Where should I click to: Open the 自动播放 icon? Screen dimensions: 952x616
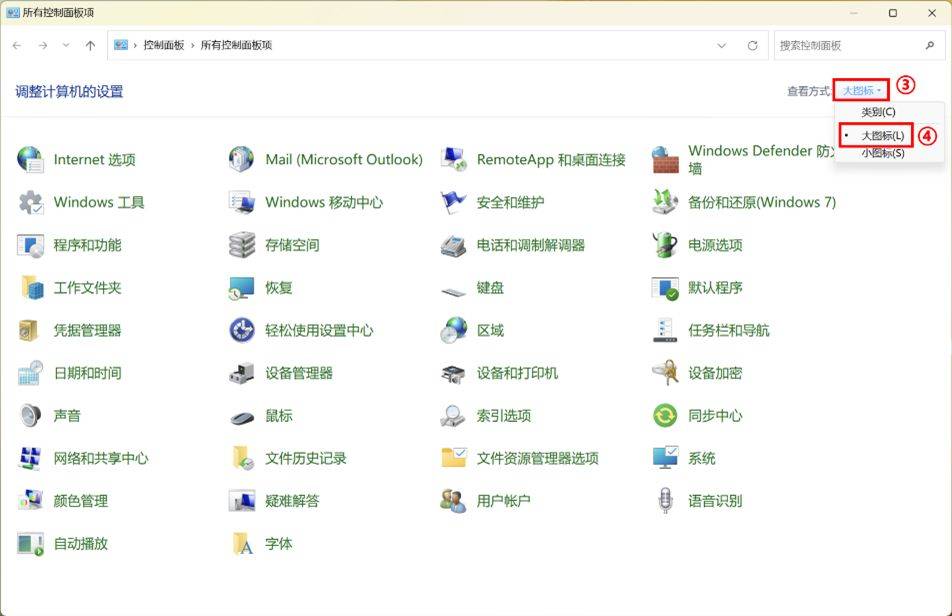click(30, 544)
